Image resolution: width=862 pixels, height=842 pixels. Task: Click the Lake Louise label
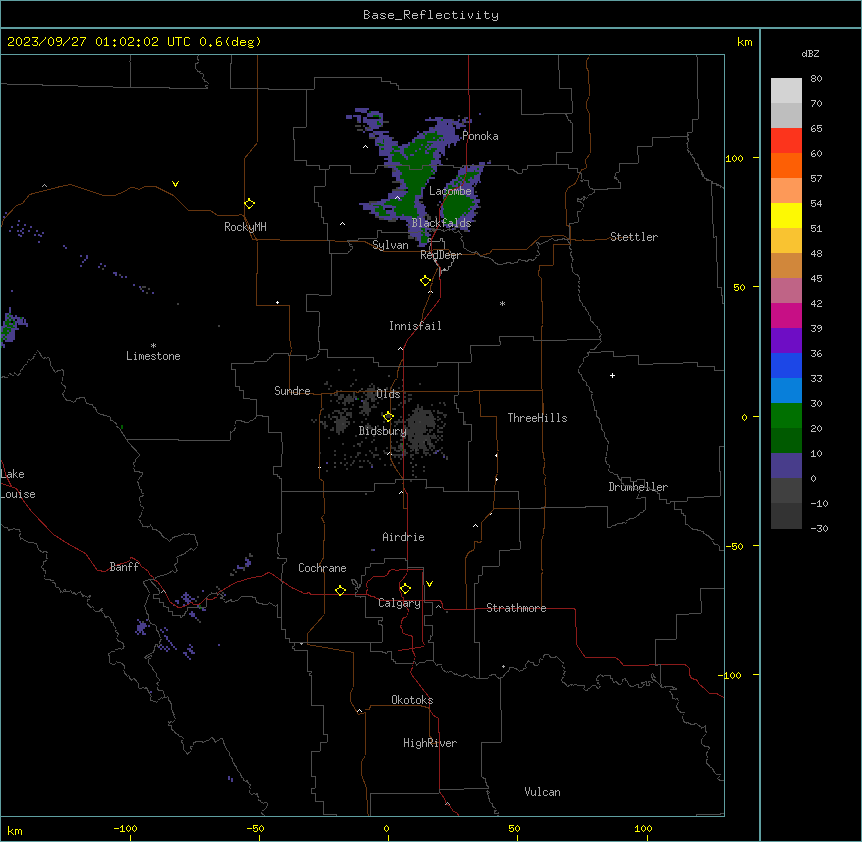tap(18, 484)
